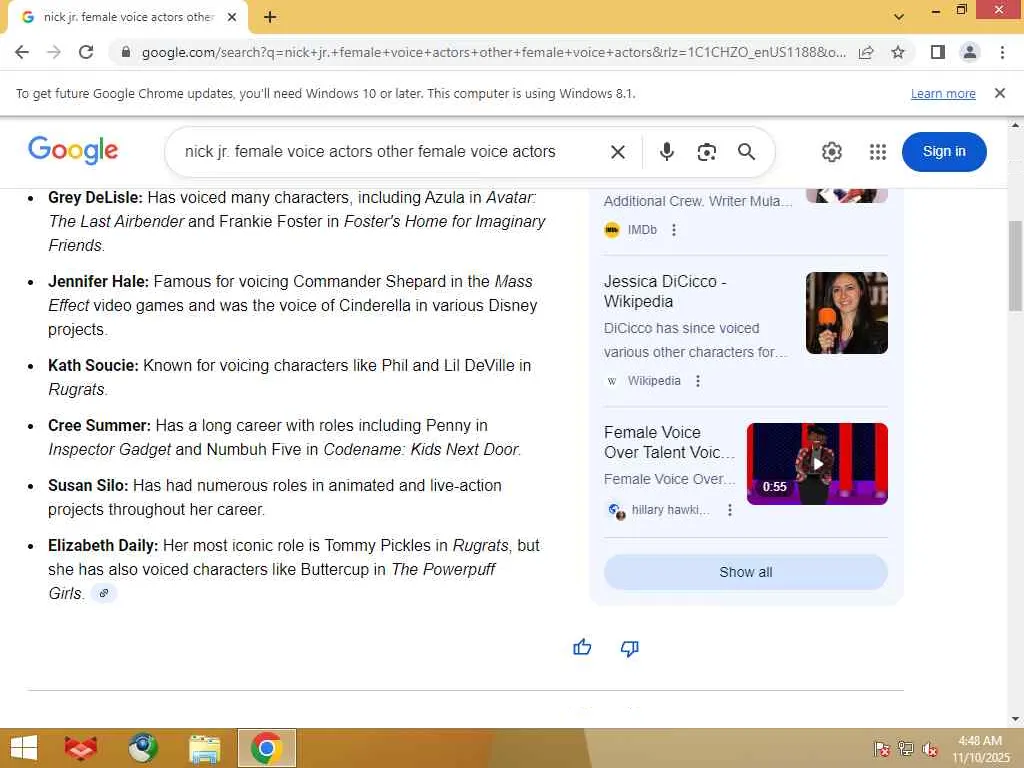This screenshot has width=1024, height=768.
Task: View site information via the padlock icon
Action: pyautogui.click(x=126, y=52)
